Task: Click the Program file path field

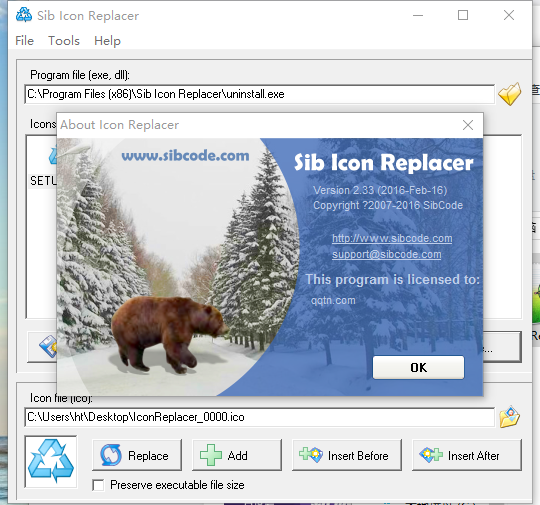Action: point(260,94)
